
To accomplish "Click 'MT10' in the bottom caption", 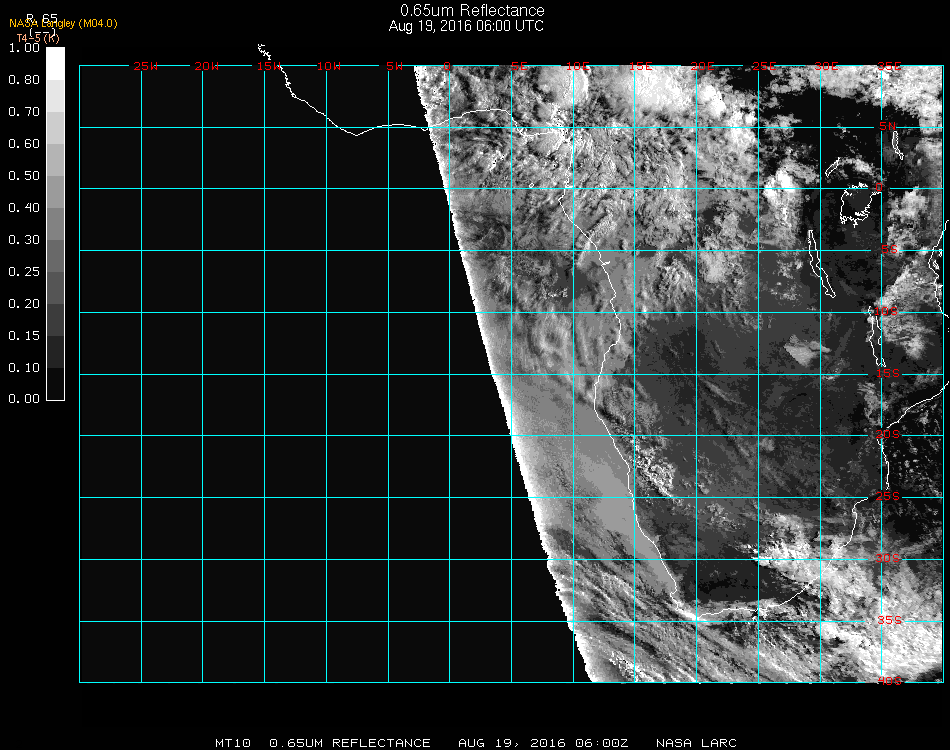I will tap(233, 743).
